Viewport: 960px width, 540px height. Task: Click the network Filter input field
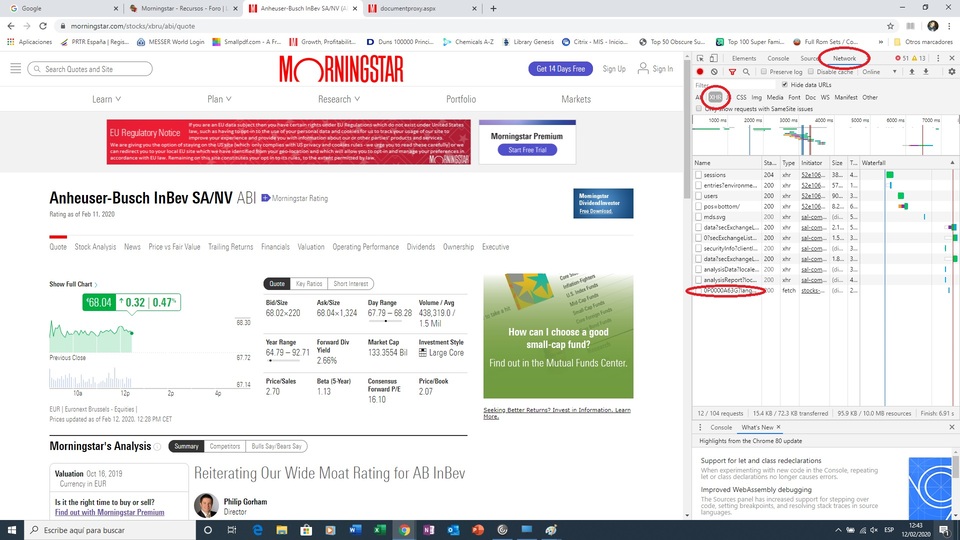click(x=735, y=85)
